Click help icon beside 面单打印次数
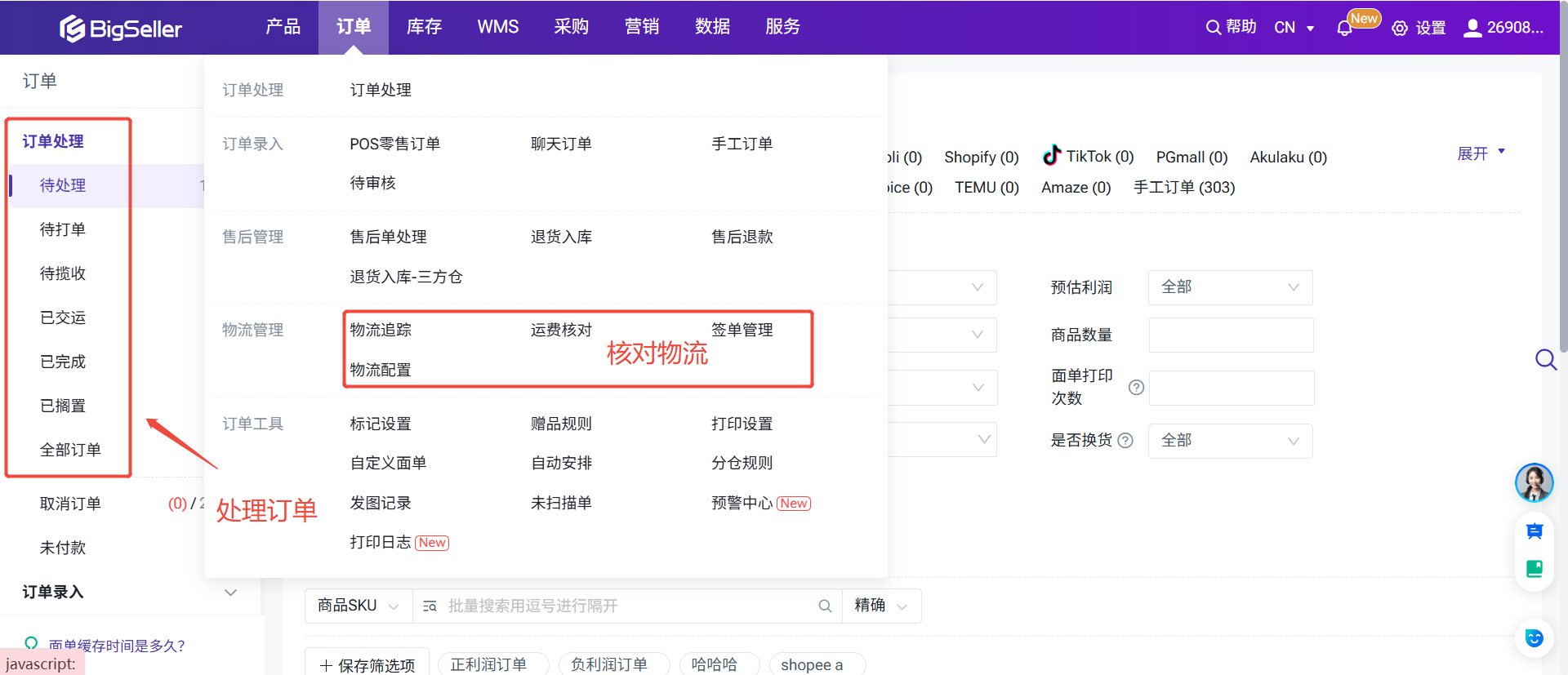The width and height of the screenshot is (1568, 675). [1136, 388]
